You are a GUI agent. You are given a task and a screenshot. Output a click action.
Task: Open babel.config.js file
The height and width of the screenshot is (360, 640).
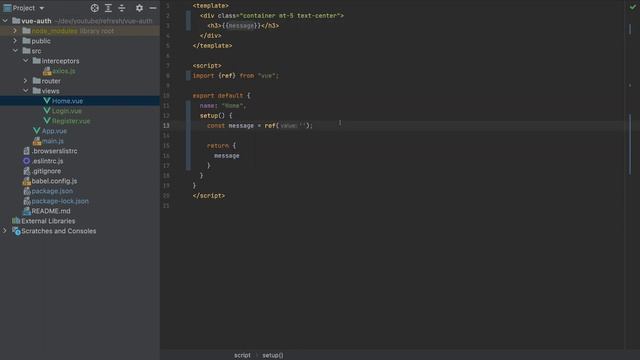(54, 181)
